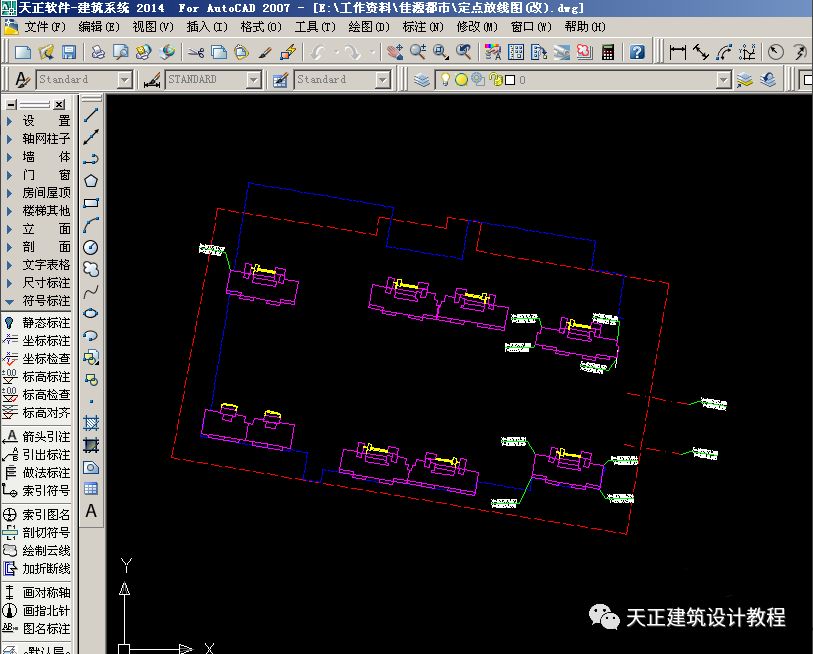The image size is (813, 654).
Task: Open the 视图(V) menu
Action: [153, 26]
